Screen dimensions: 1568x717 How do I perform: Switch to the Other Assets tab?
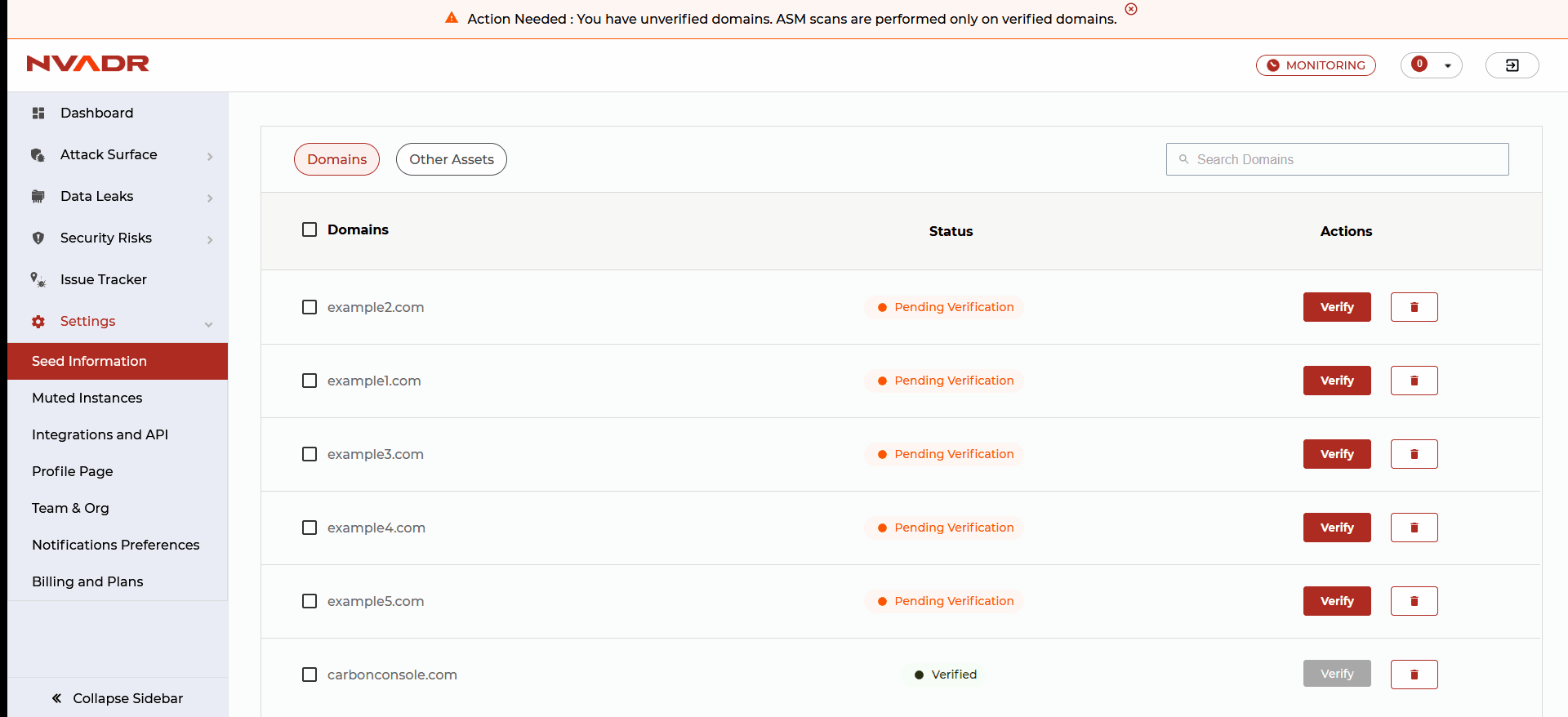point(452,159)
